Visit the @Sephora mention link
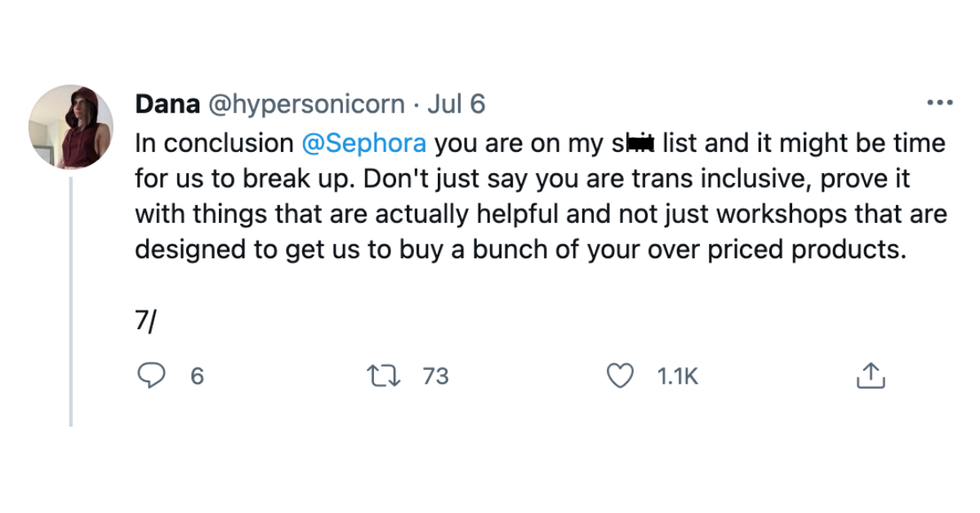980x513 pixels. 364,143
